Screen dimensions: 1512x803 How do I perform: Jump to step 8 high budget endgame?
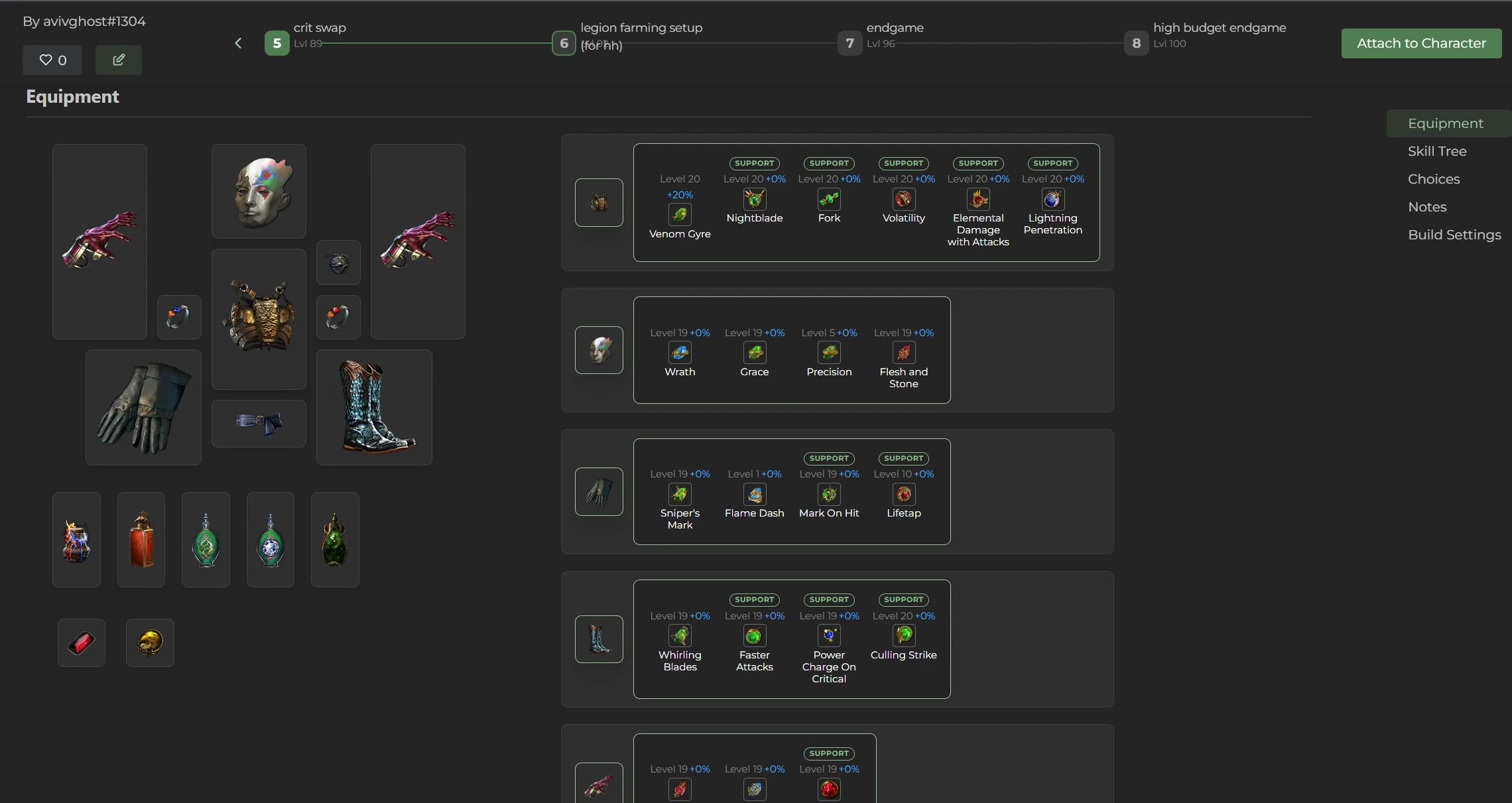coord(1136,43)
